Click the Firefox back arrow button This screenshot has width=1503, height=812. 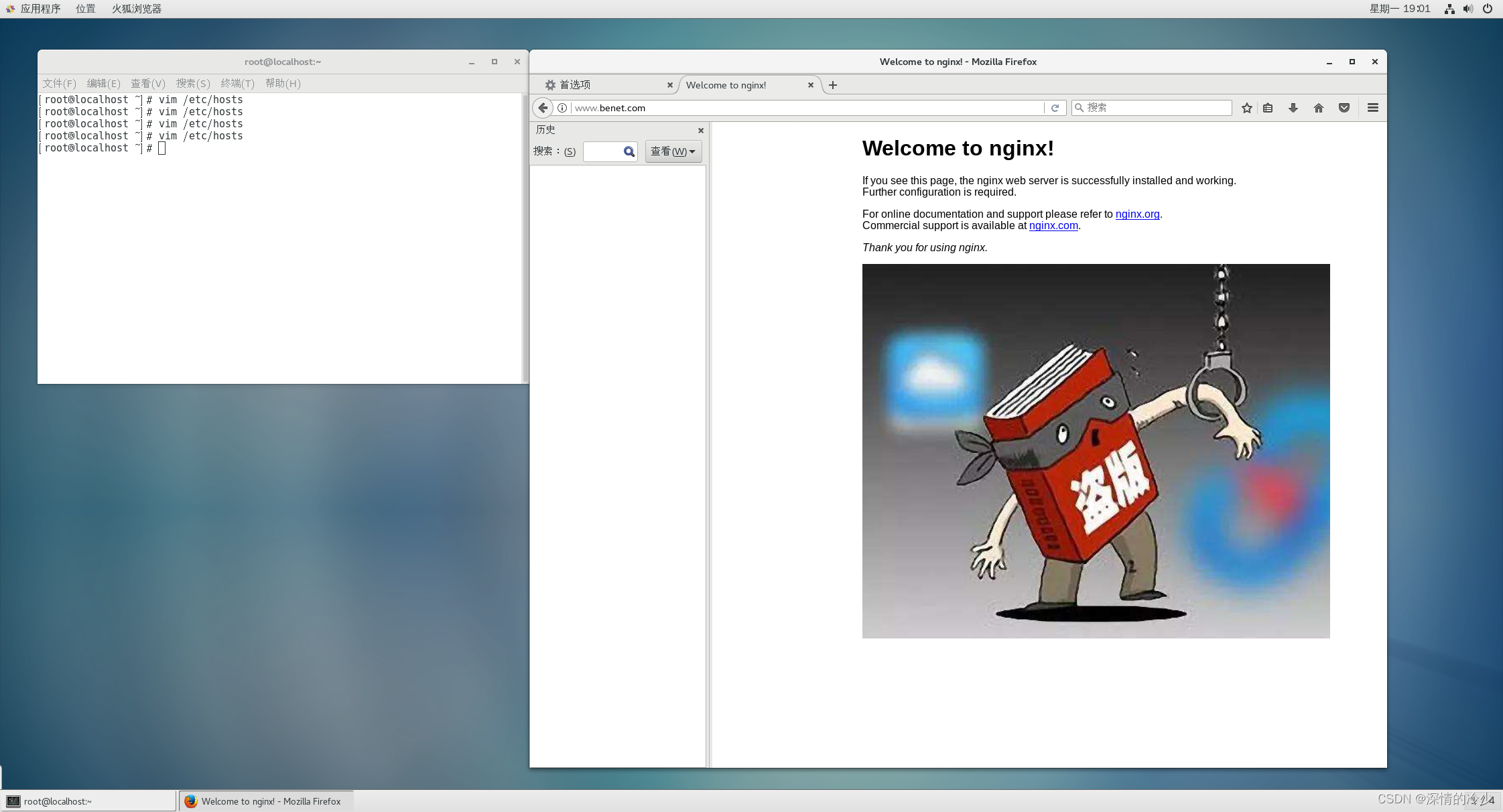tap(543, 108)
